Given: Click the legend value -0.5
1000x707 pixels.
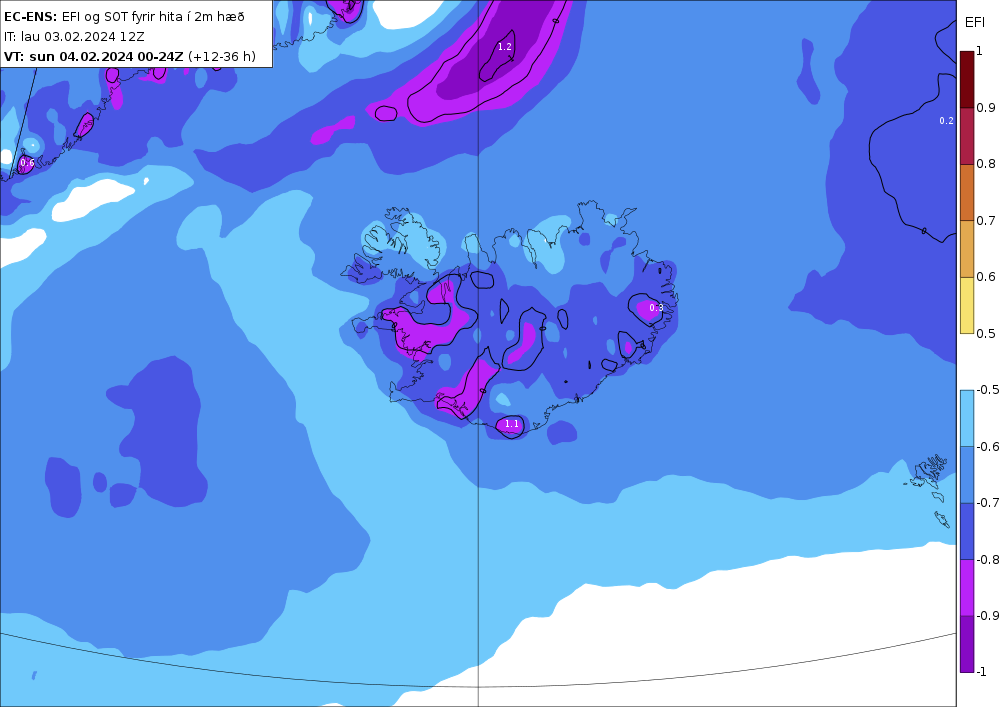Looking at the screenshot, I should 988,390.
